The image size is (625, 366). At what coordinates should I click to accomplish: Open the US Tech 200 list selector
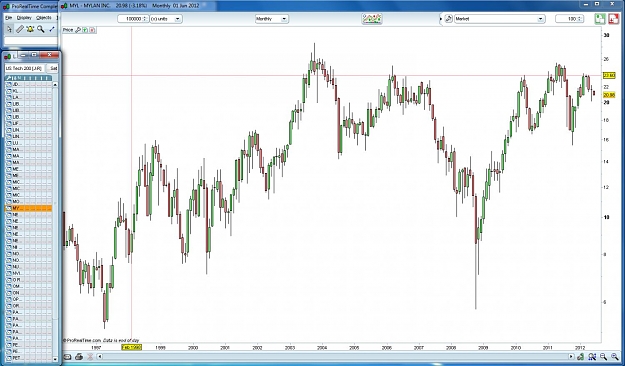pos(25,68)
